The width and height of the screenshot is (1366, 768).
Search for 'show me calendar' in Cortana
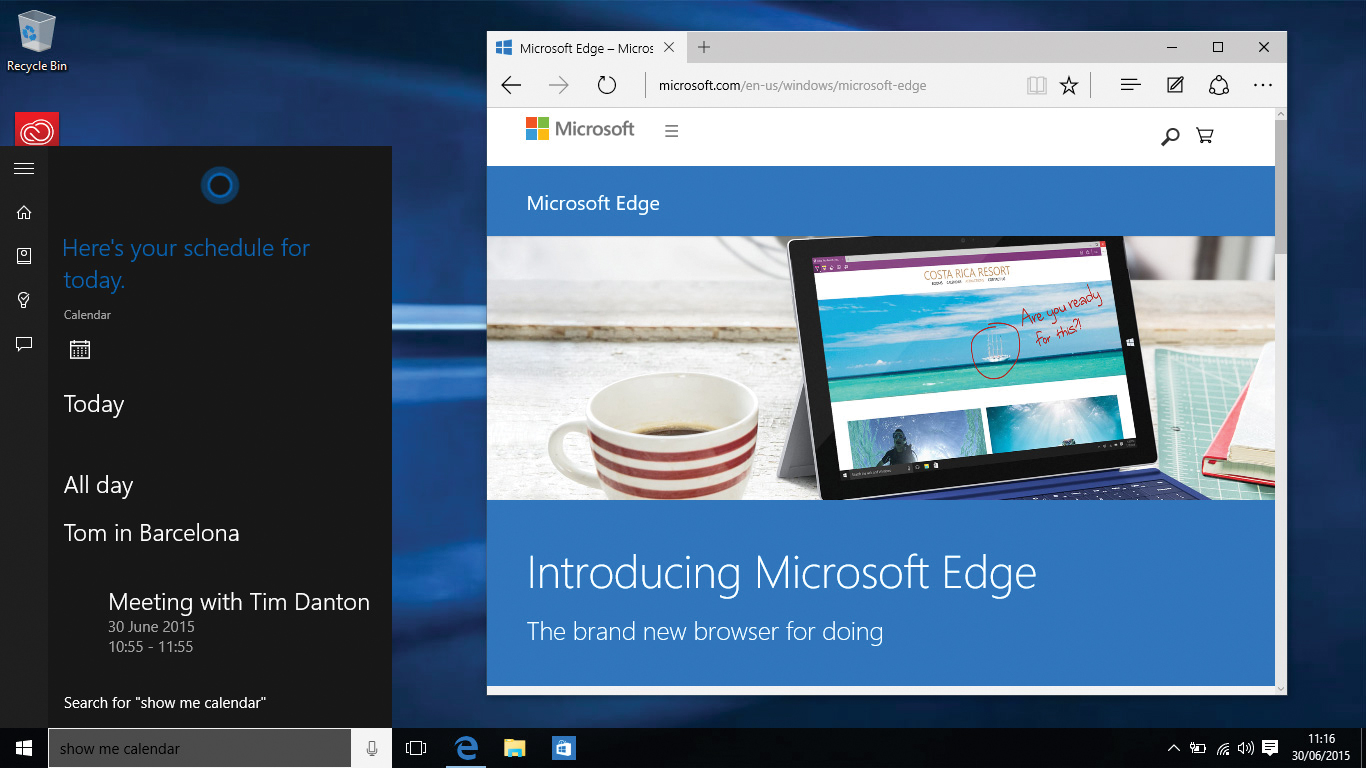coord(165,702)
